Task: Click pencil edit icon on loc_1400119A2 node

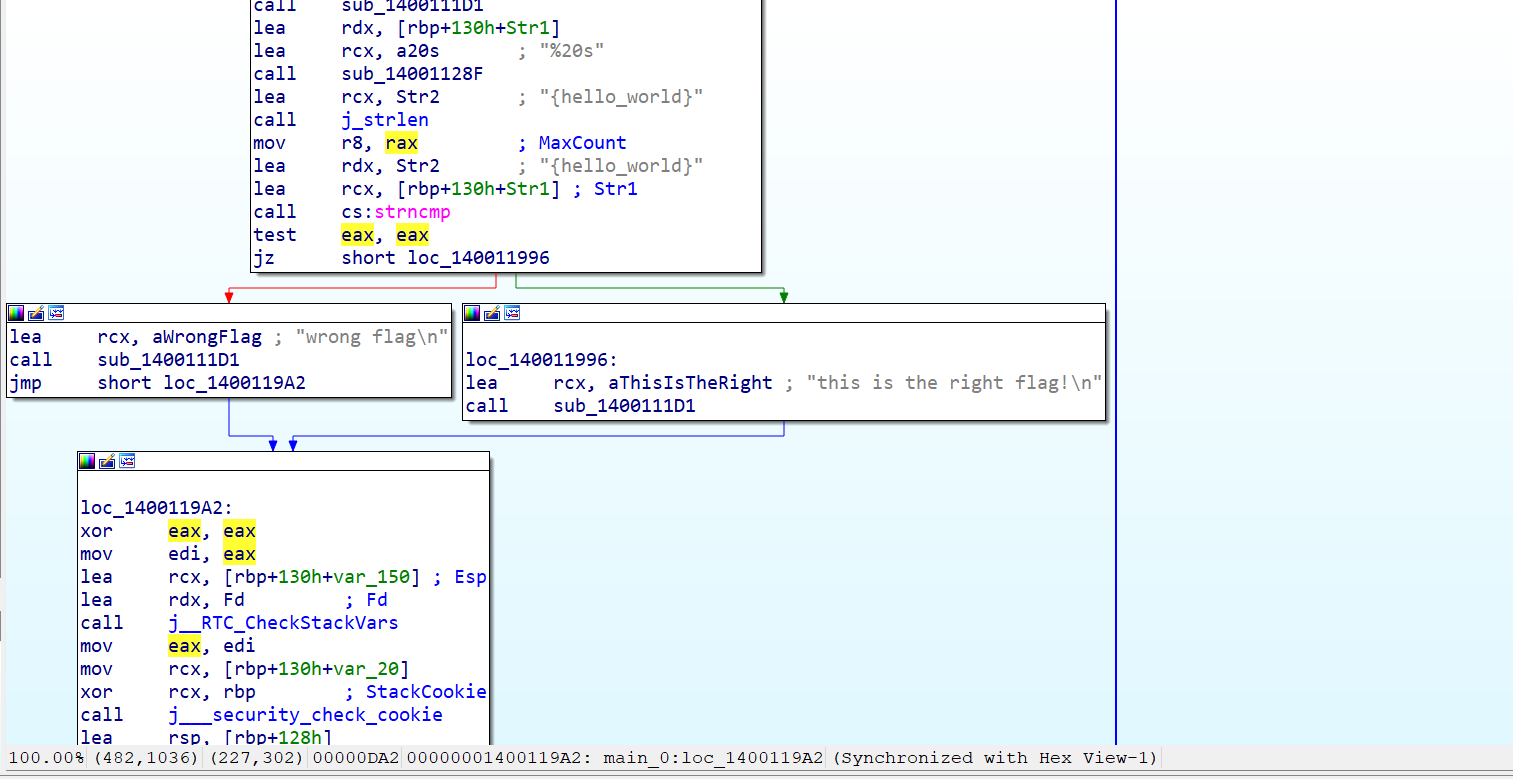Action: click(x=107, y=461)
